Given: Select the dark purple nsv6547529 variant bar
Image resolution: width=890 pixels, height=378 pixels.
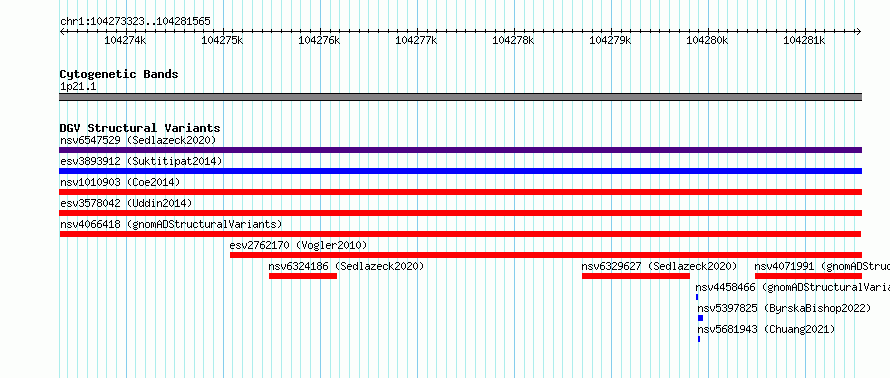Looking at the screenshot, I should [460, 150].
